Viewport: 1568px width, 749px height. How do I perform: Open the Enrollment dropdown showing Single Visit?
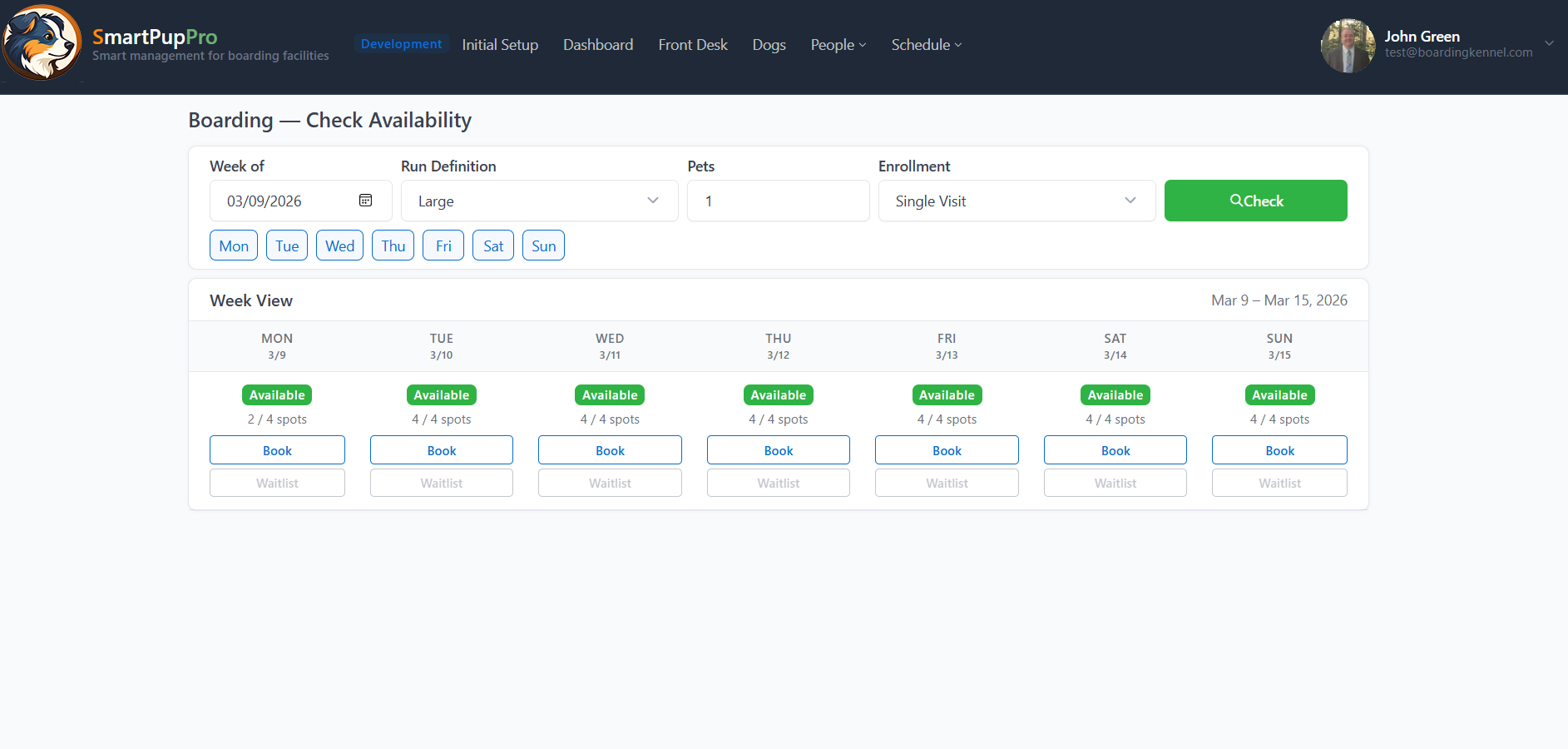pos(1016,201)
